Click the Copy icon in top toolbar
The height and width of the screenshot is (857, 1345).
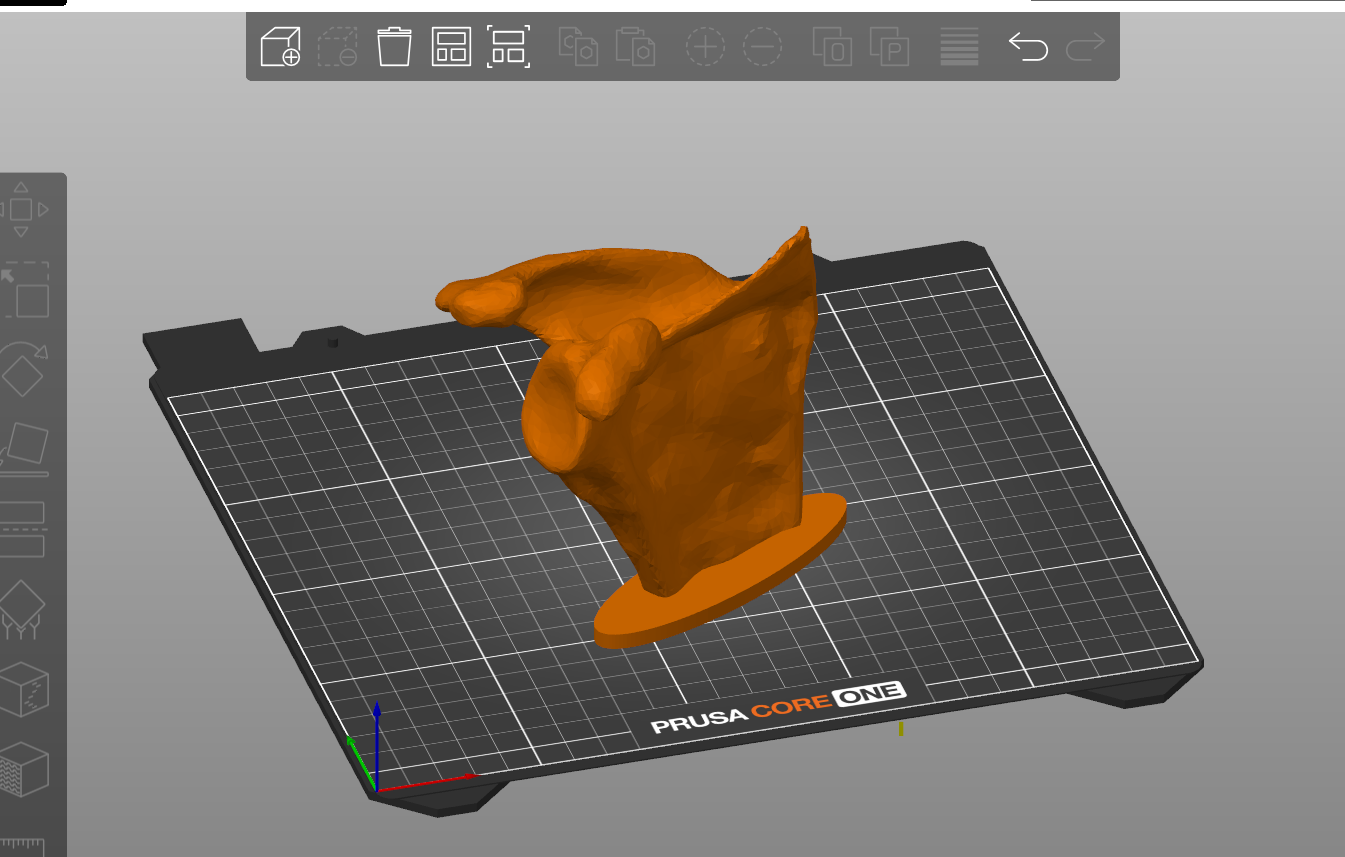click(578, 47)
